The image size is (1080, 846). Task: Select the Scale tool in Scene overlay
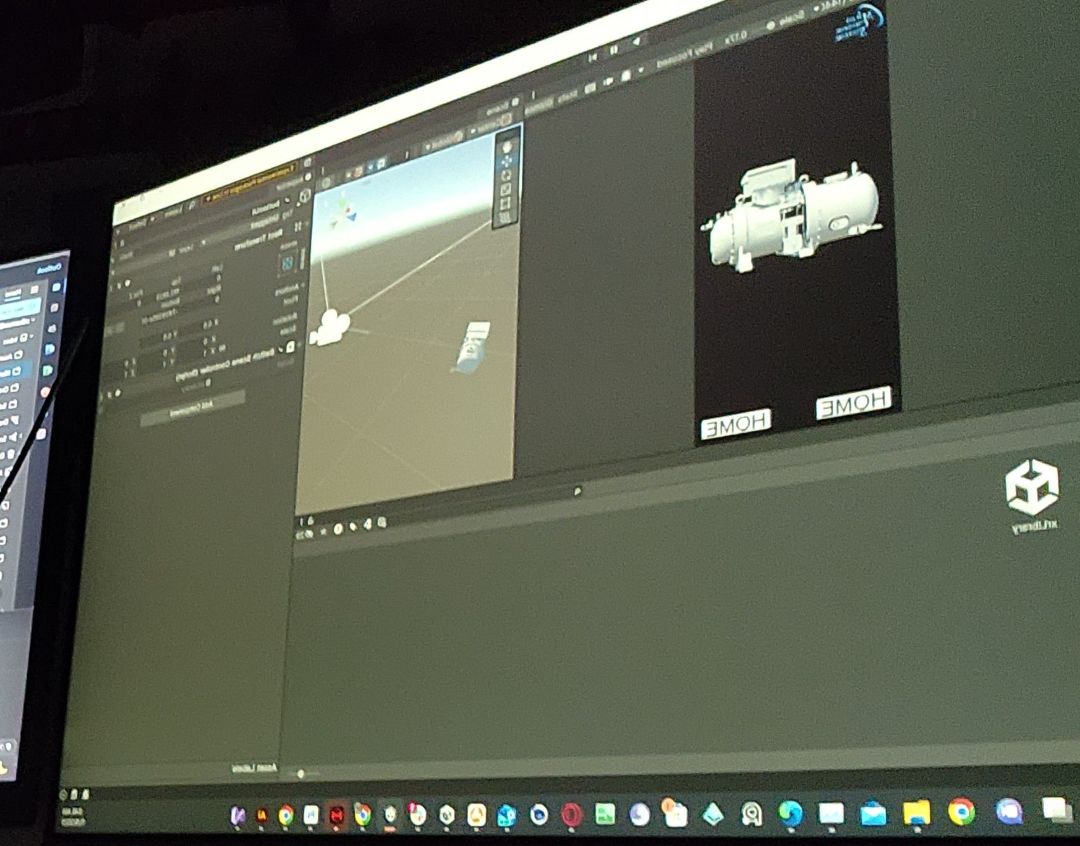click(x=506, y=189)
